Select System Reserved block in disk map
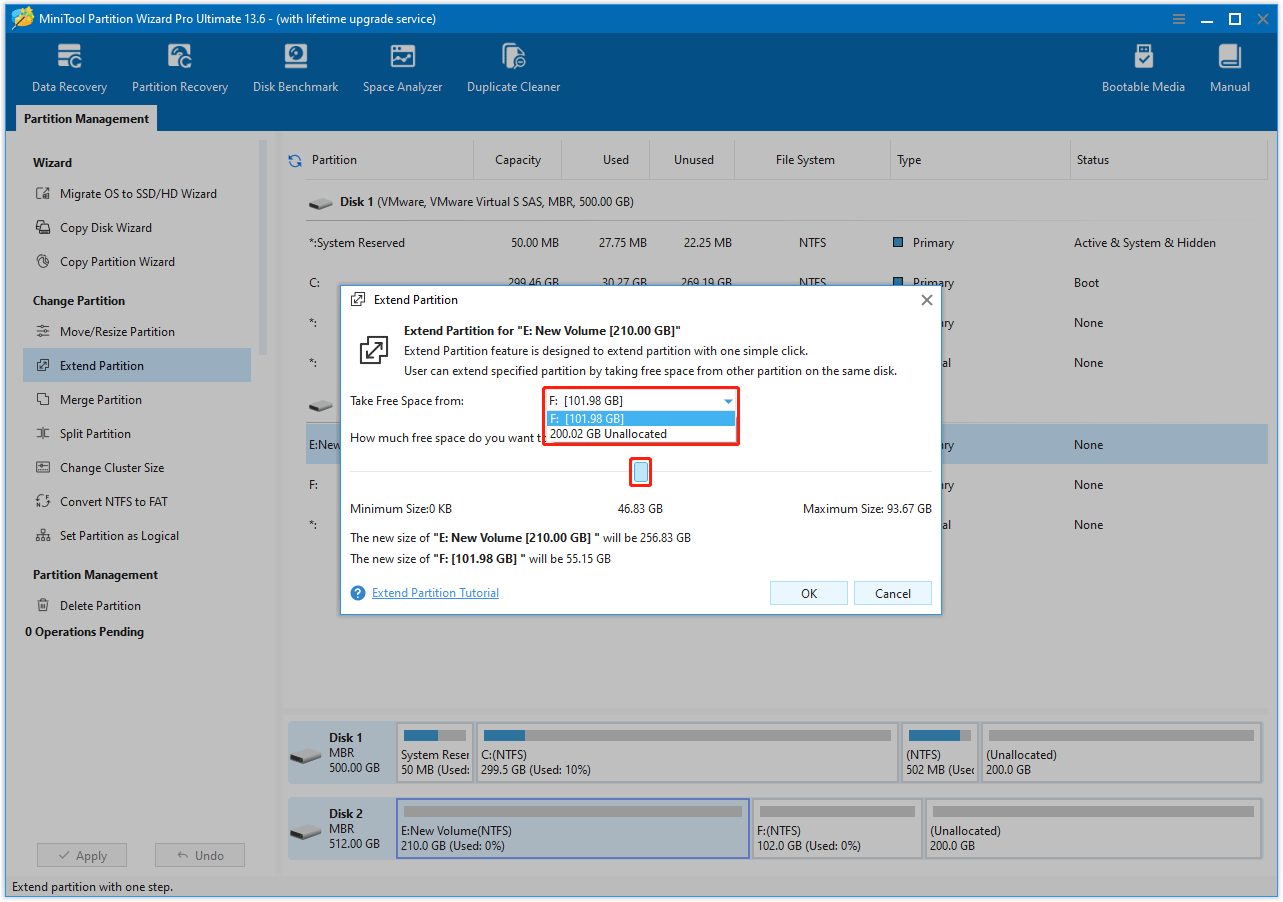Screen dimensions: 1283x902 tap(435, 753)
